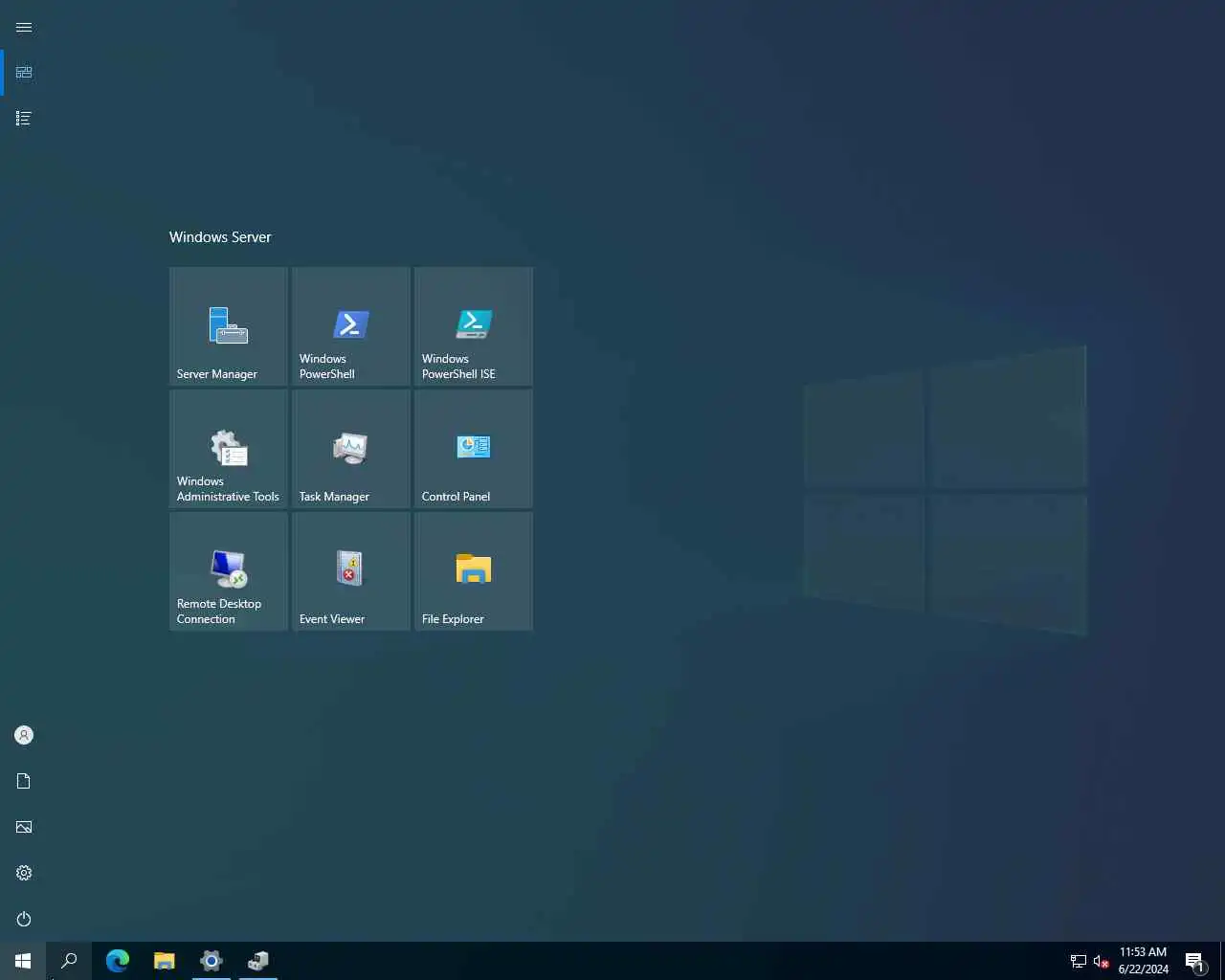The height and width of the screenshot is (980, 1225).
Task: Select the Pinned tiles view icon
Action: (x=24, y=73)
